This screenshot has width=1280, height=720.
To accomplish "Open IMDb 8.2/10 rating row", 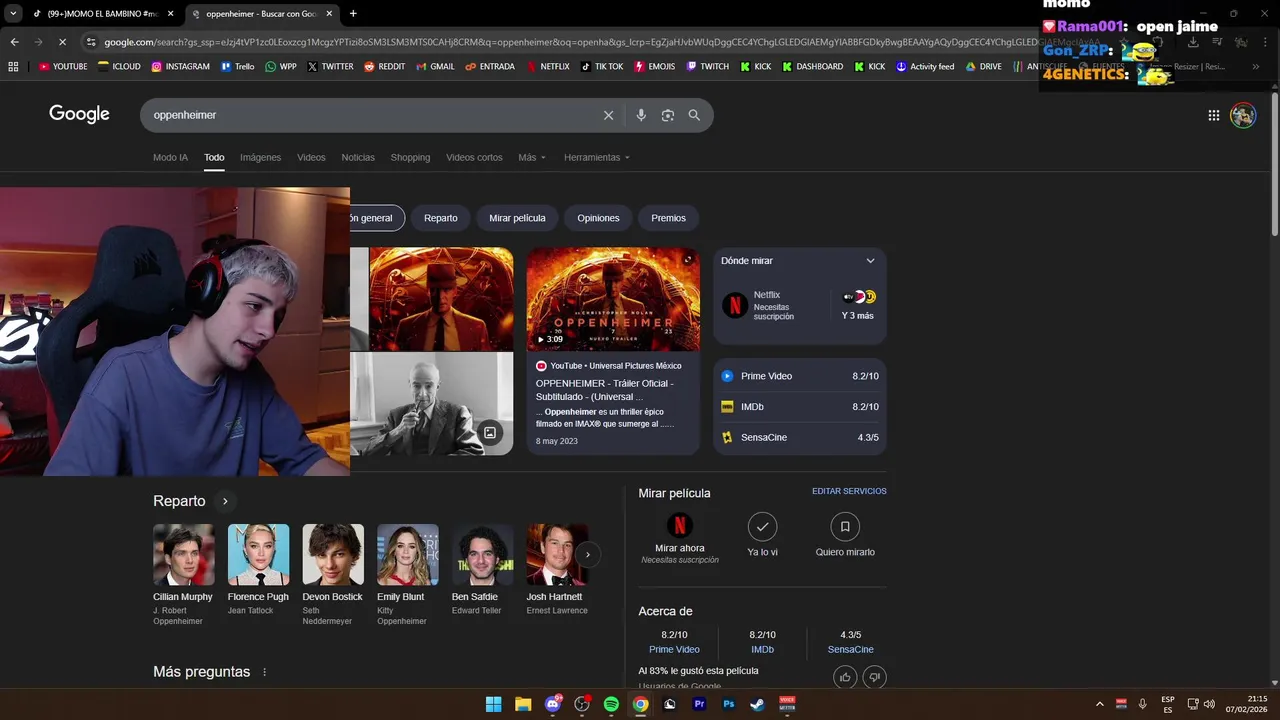I will click(x=800, y=407).
